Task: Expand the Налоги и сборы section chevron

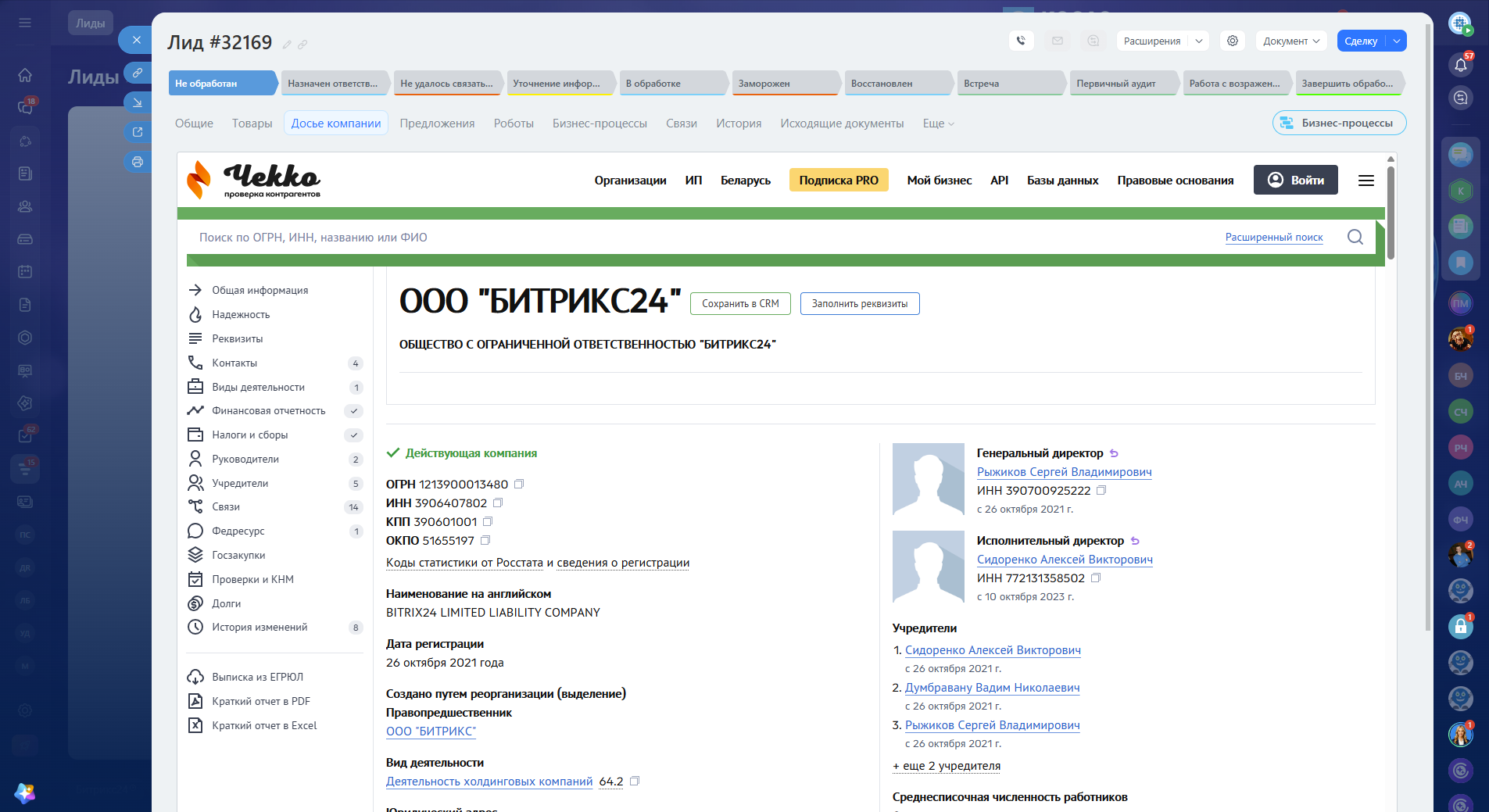Action: 354,435
